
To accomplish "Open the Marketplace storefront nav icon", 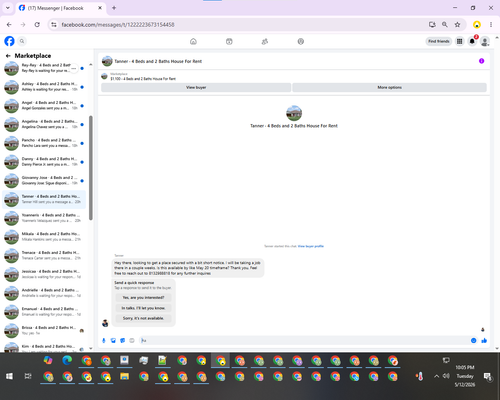I will pyautogui.click(x=229, y=41).
